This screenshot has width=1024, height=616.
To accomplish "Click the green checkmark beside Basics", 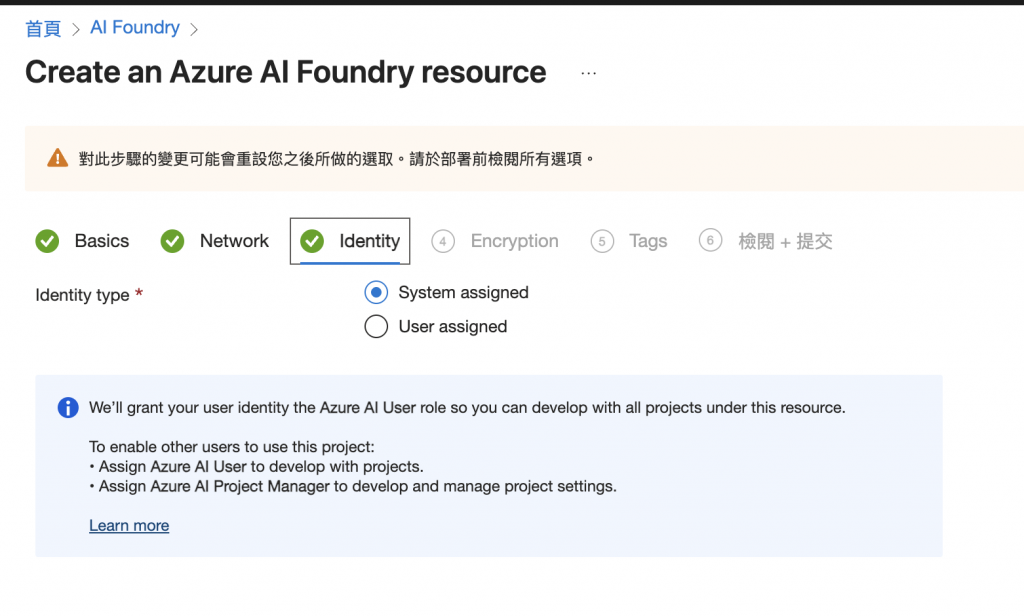I will [x=47, y=241].
